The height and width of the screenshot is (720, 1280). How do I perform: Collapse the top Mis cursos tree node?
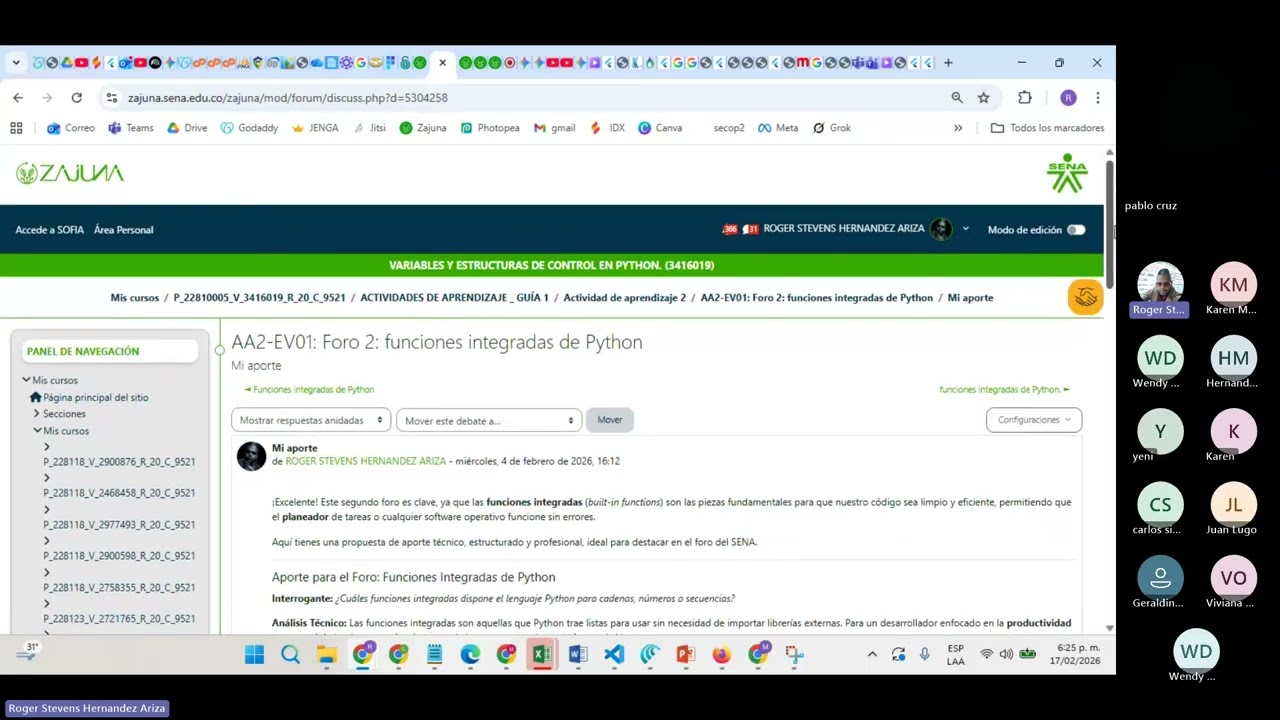pyautogui.click(x=26, y=380)
